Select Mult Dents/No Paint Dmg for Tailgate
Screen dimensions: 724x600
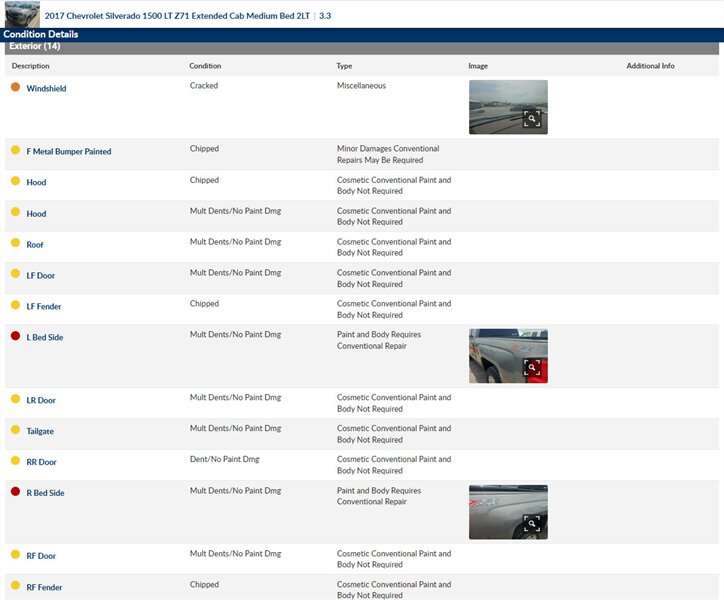235,428
